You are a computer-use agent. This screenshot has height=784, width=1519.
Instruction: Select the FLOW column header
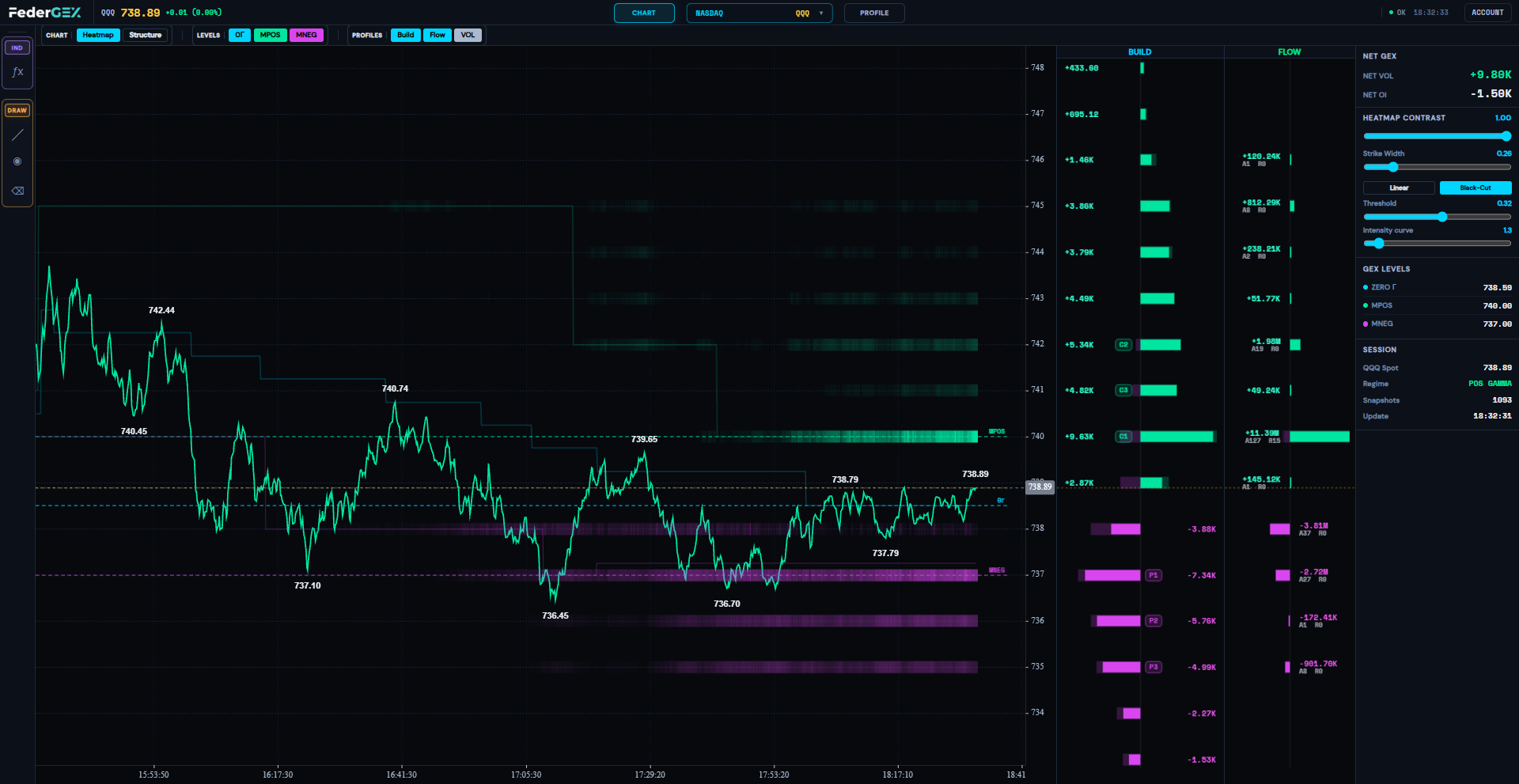[1290, 52]
